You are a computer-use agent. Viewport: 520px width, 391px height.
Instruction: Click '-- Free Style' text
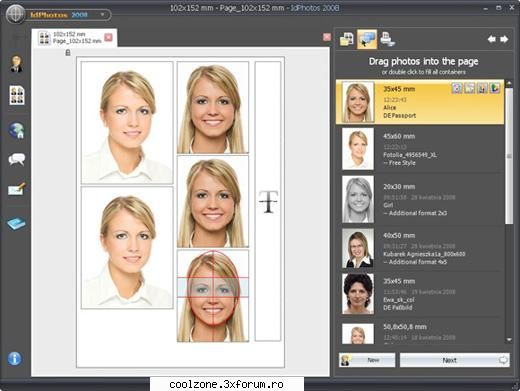click(x=399, y=163)
